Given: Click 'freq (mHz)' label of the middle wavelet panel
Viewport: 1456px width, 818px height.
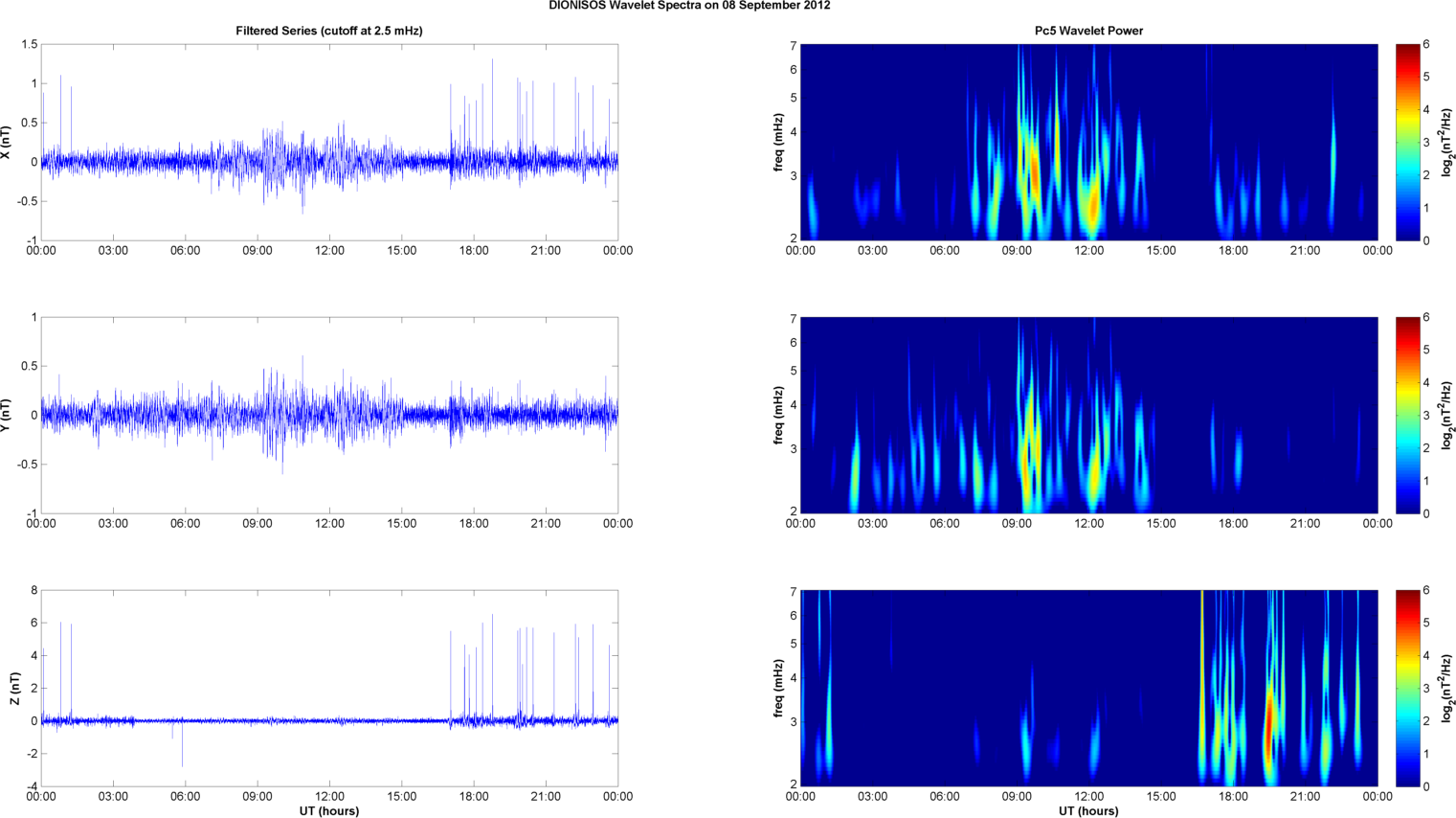Looking at the screenshot, I should tap(779, 416).
